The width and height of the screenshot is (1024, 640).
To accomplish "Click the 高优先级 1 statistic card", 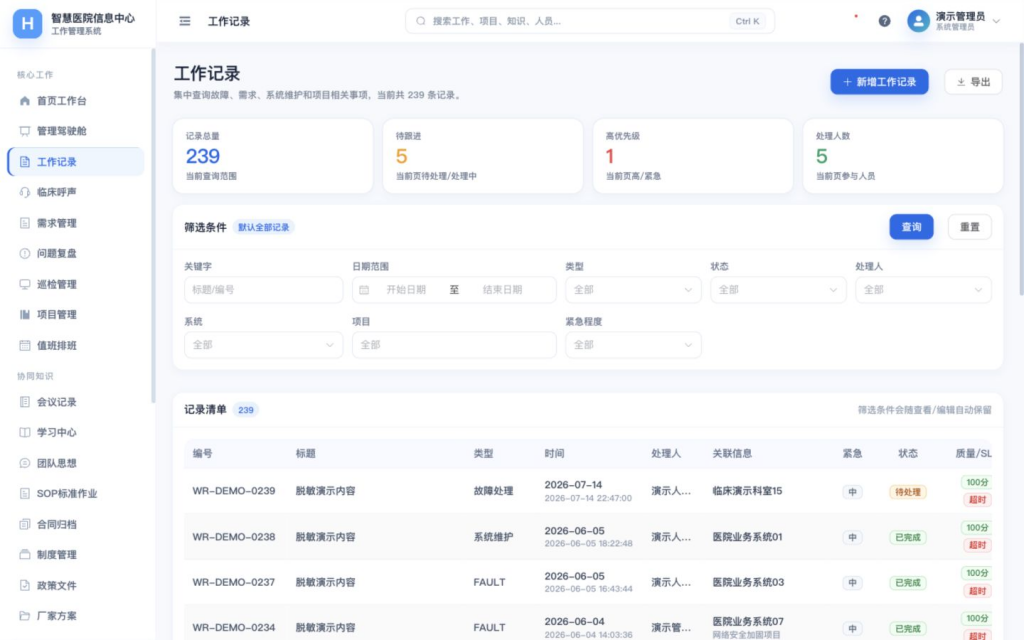I will point(693,156).
